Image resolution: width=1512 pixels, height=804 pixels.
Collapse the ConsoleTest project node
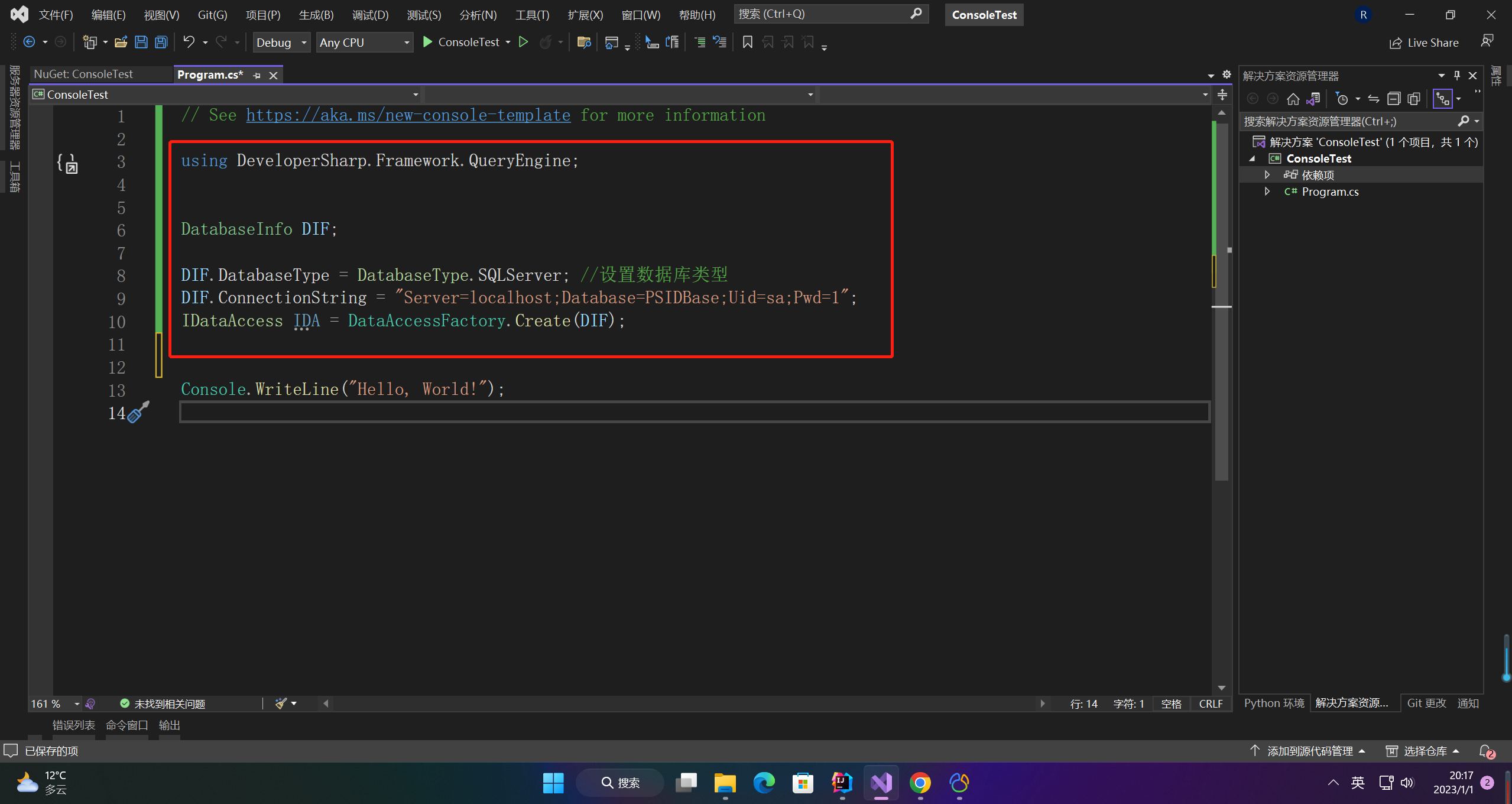[1252, 158]
